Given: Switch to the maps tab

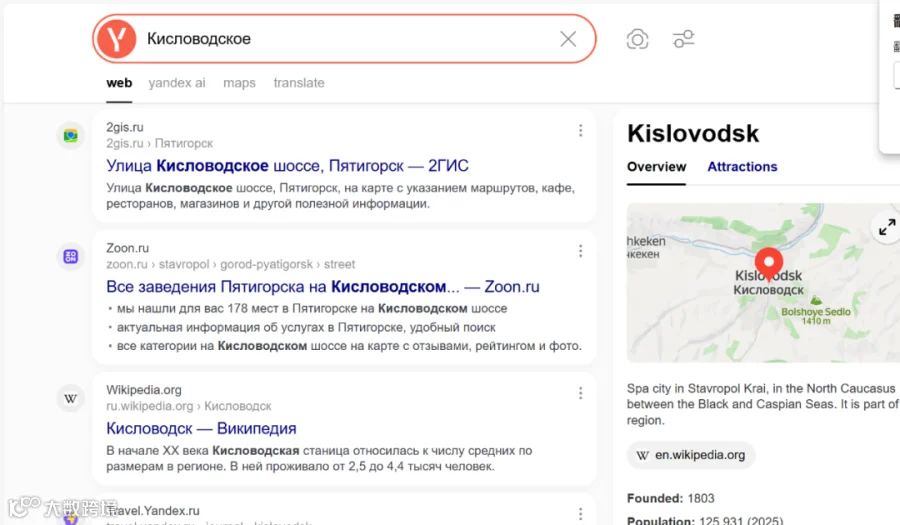Looking at the screenshot, I should (239, 83).
